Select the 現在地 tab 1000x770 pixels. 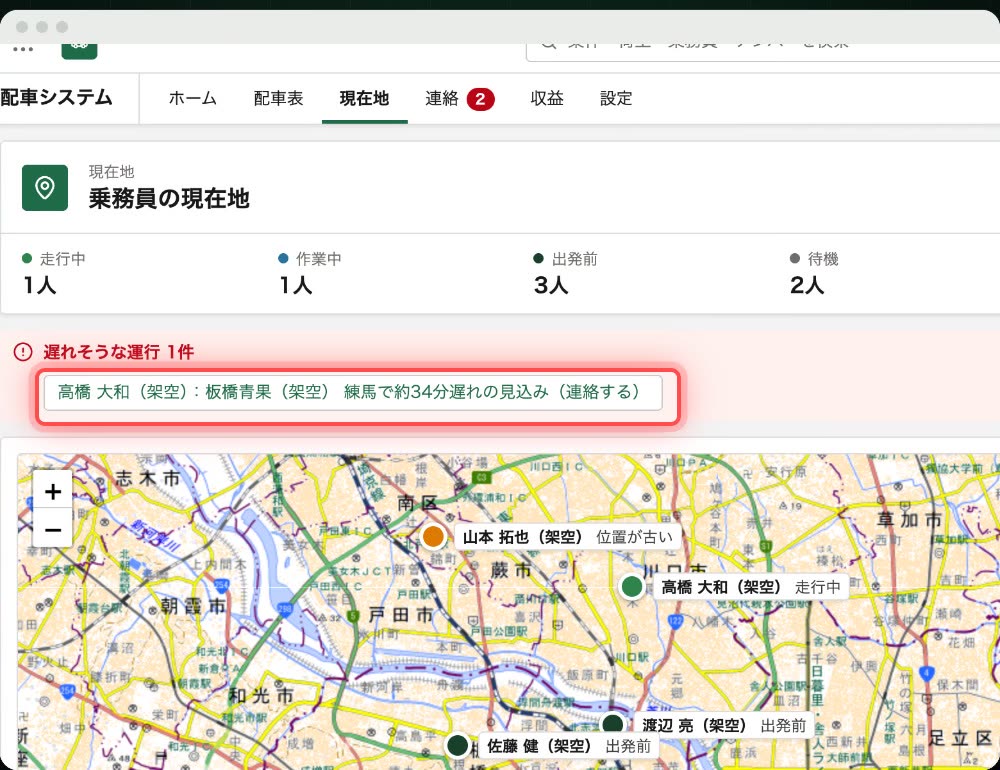click(x=364, y=98)
